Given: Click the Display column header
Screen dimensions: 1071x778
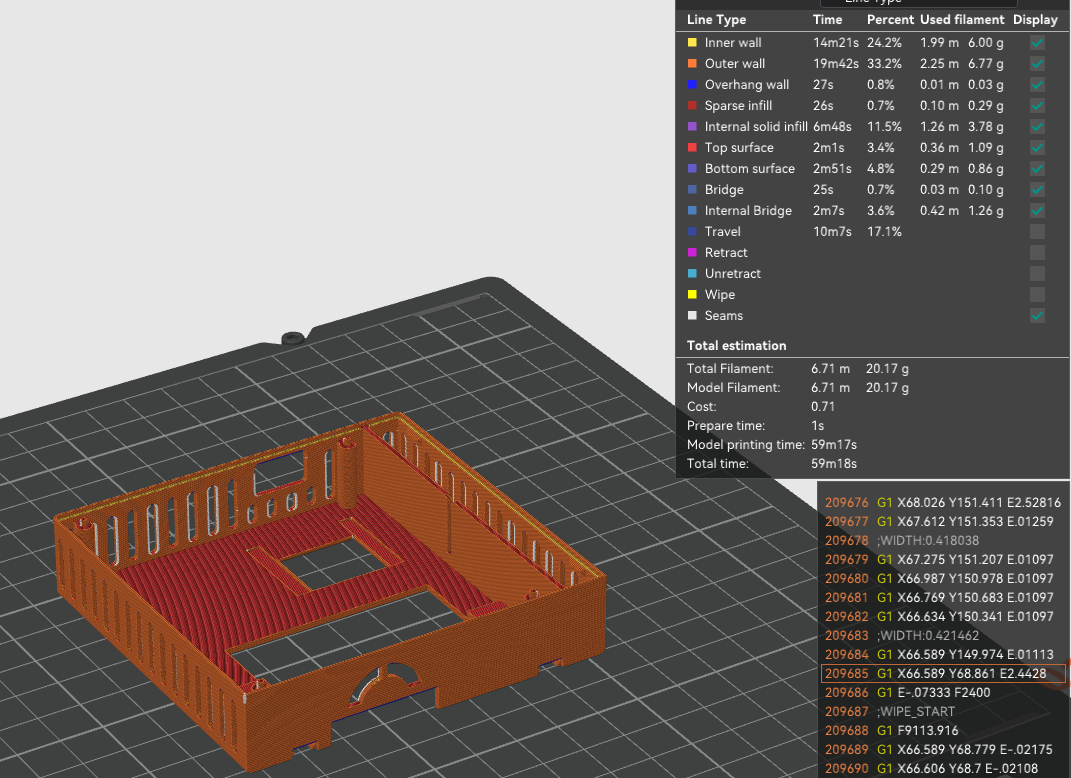Looking at the screenshot, I should coord(1035,20).
